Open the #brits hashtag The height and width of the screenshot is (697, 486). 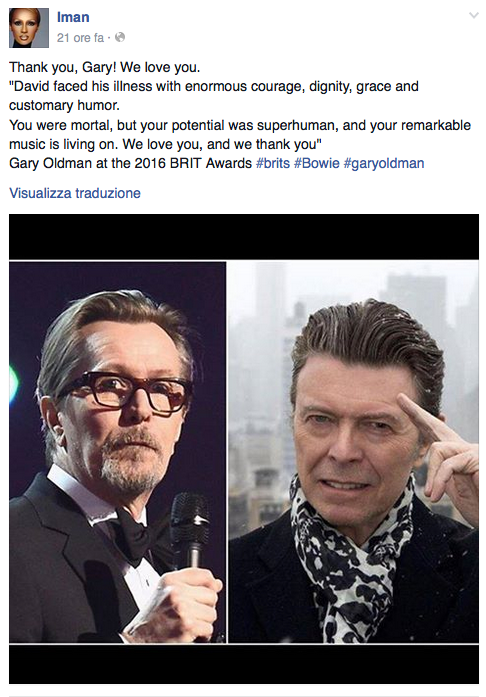273,163
